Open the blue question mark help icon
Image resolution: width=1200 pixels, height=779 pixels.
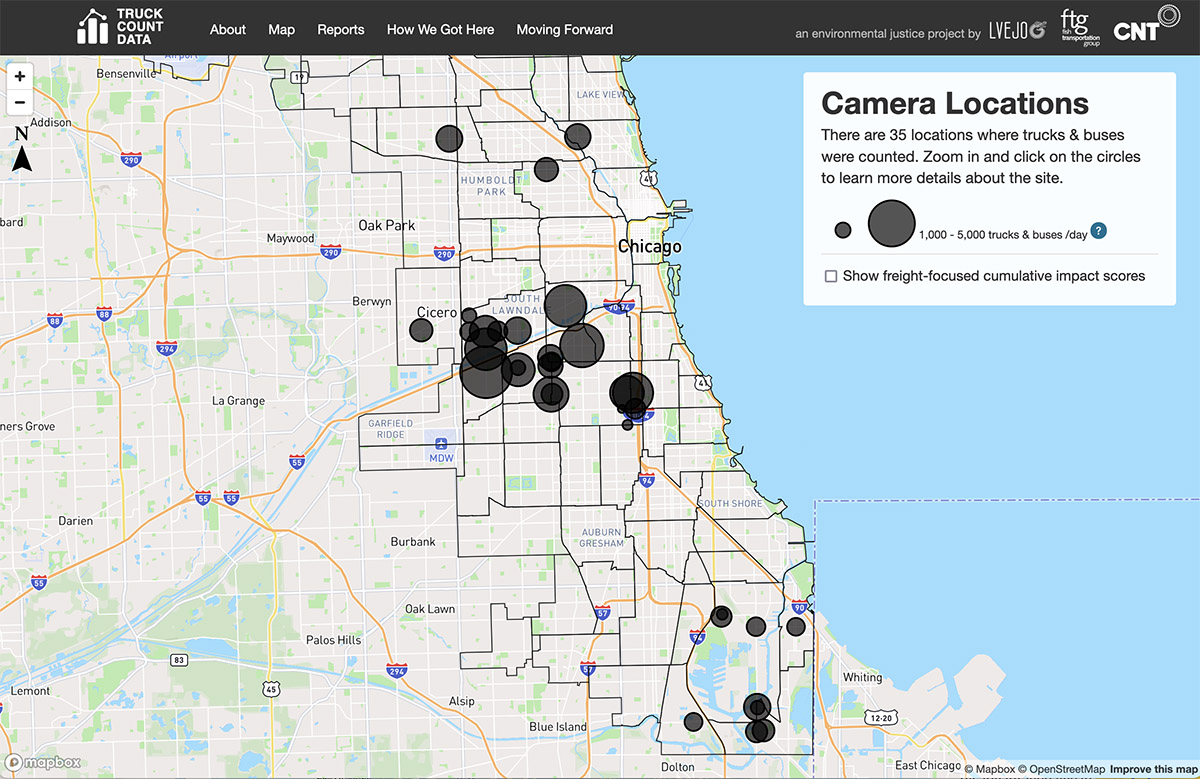[1099, 231]
